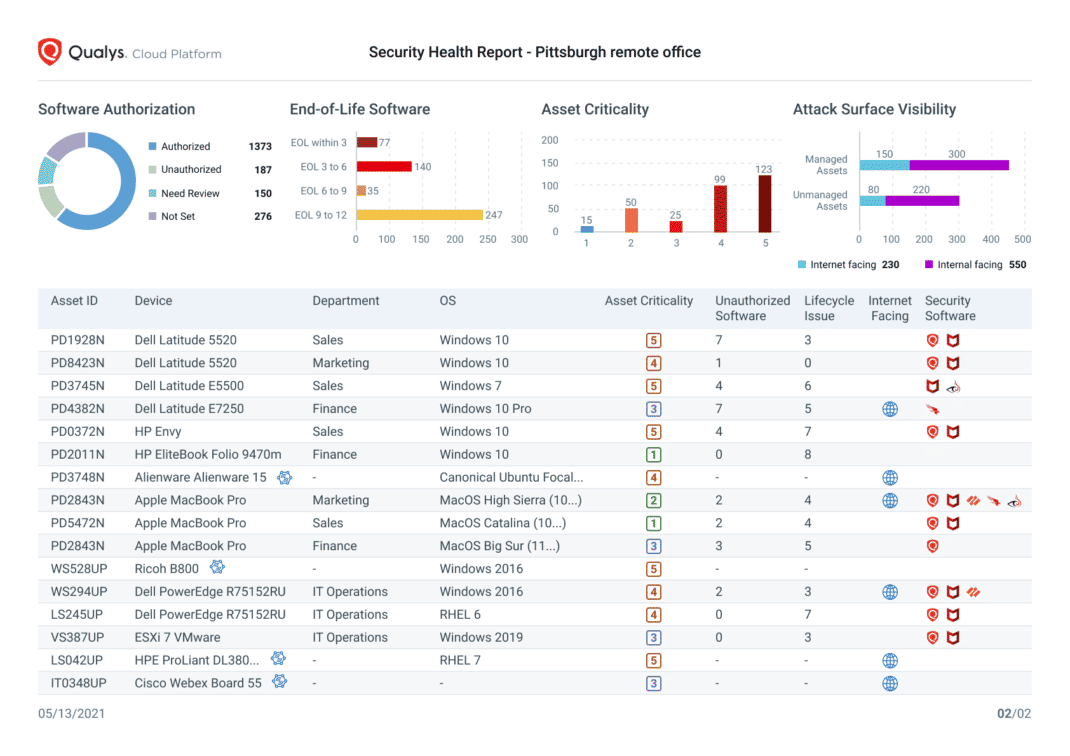Click the FireEye icon in Marketing MacBook Pro row
This screenshot has width=1070, height=756.
click(x=1015, y=502)
